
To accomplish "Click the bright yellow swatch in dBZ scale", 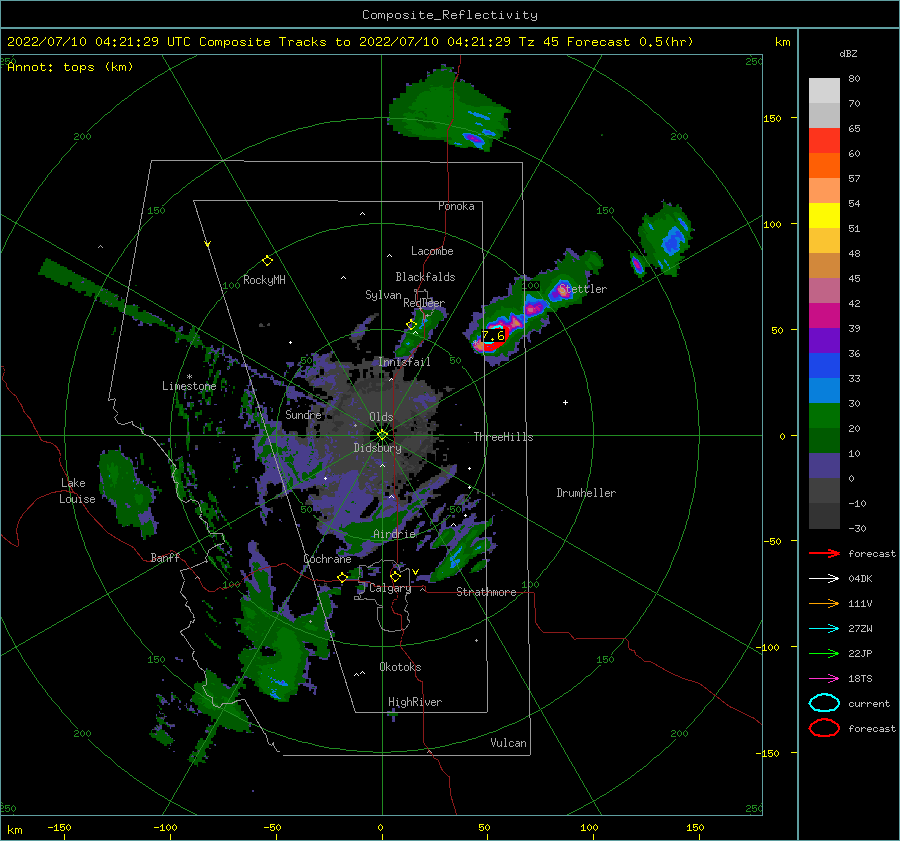I will [824, 215].
